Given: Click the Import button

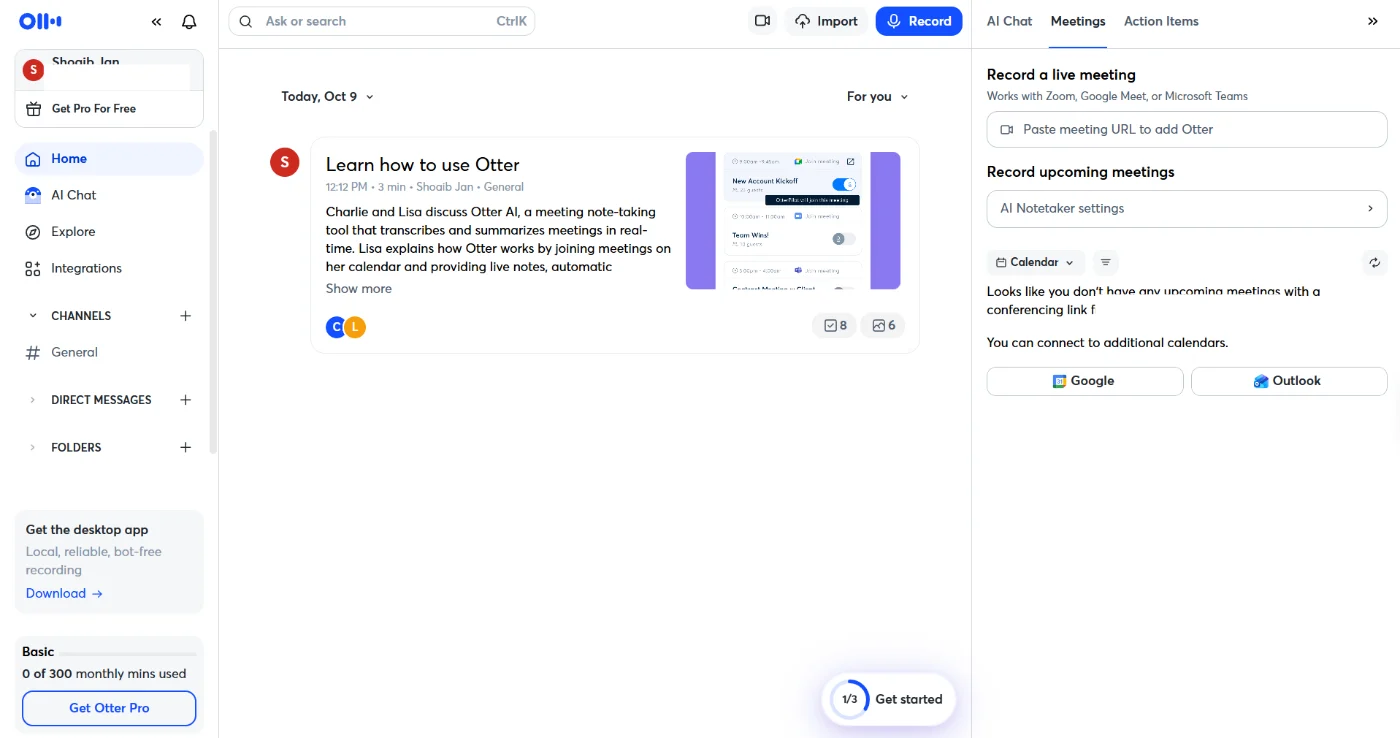Looking at the screenshot, I should click(x=826, y=21).
